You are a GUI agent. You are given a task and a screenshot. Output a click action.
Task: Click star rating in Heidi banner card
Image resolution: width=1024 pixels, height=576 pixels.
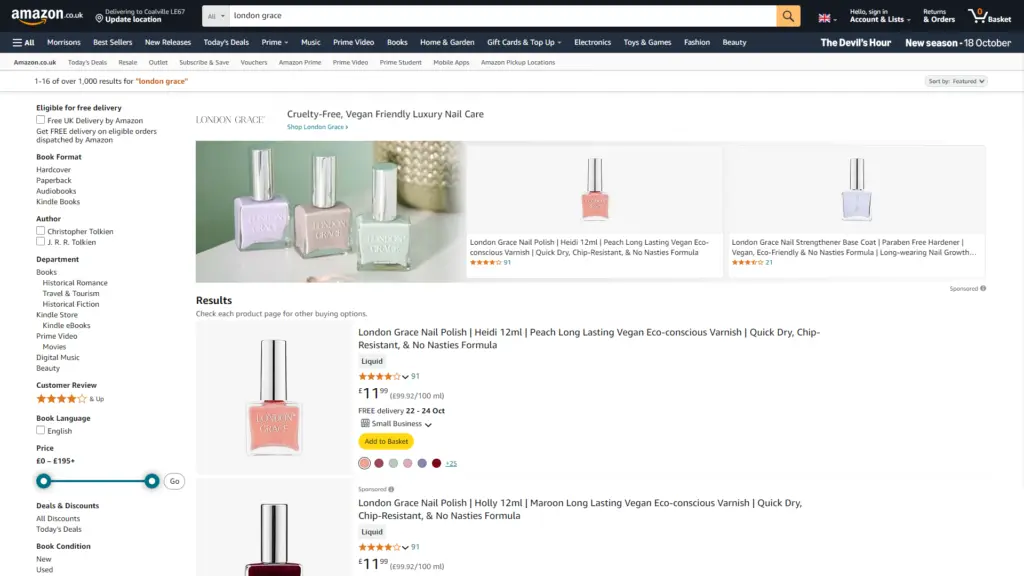[x=485, y=263]
